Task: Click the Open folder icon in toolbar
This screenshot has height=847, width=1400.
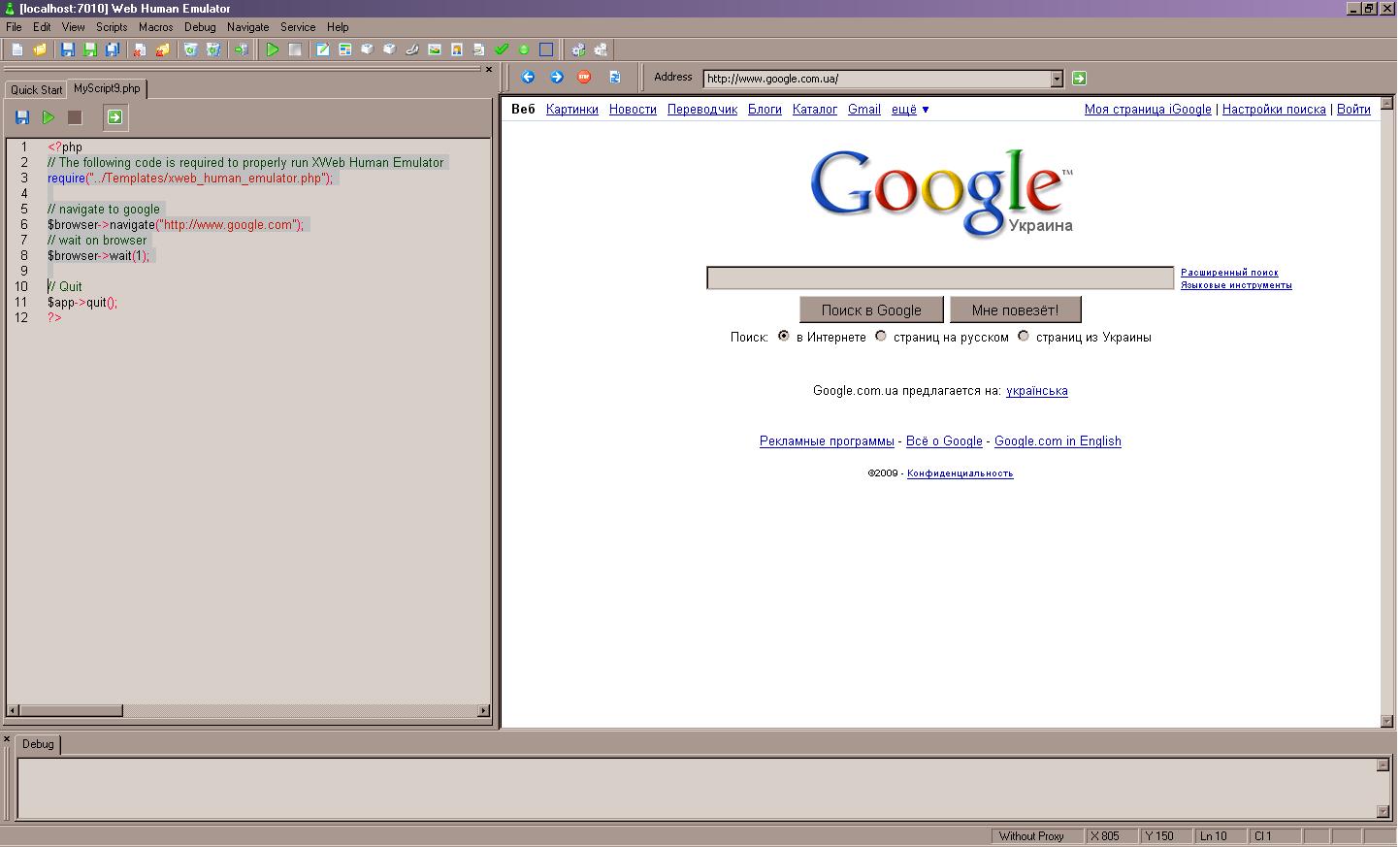Action: 40,49
